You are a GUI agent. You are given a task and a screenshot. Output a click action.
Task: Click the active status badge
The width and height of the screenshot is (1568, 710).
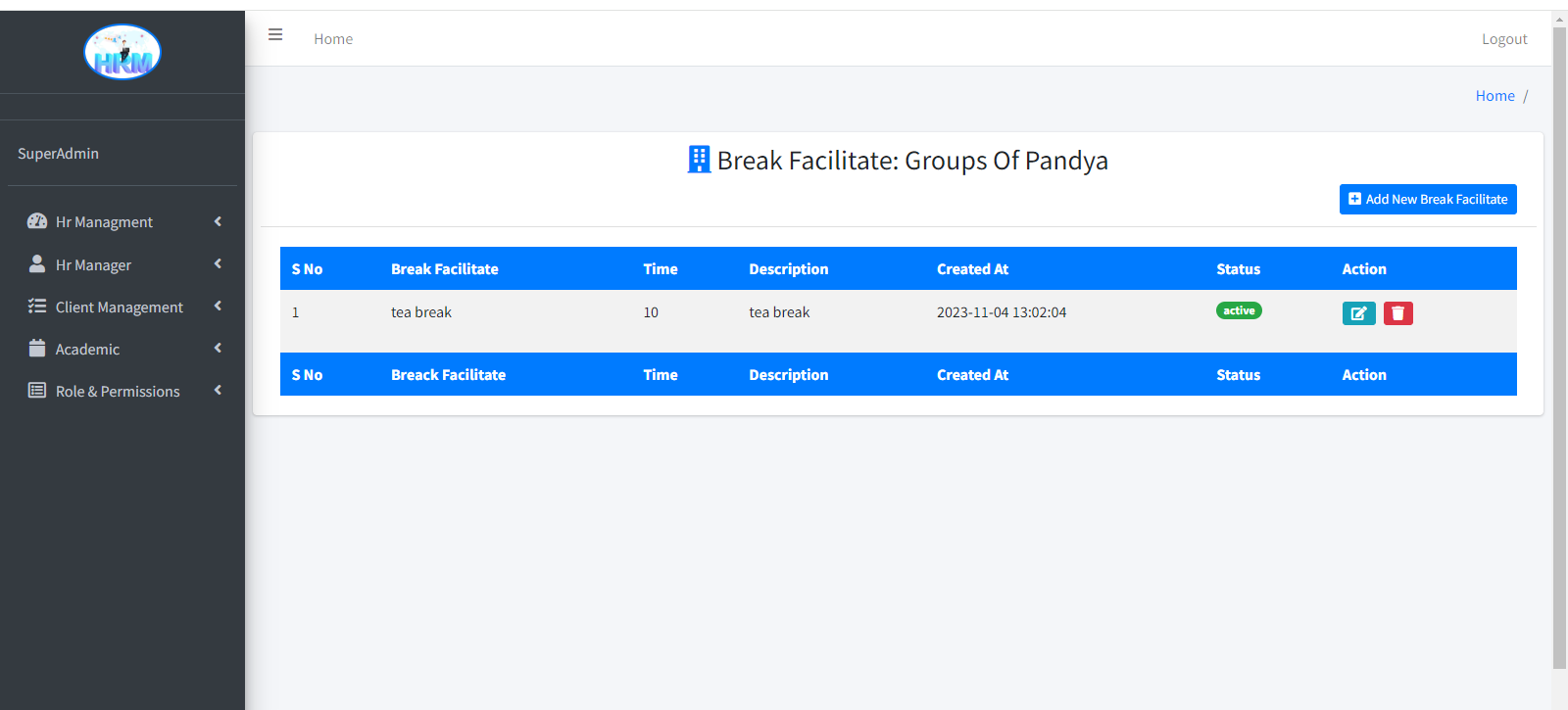[1239, 310]
